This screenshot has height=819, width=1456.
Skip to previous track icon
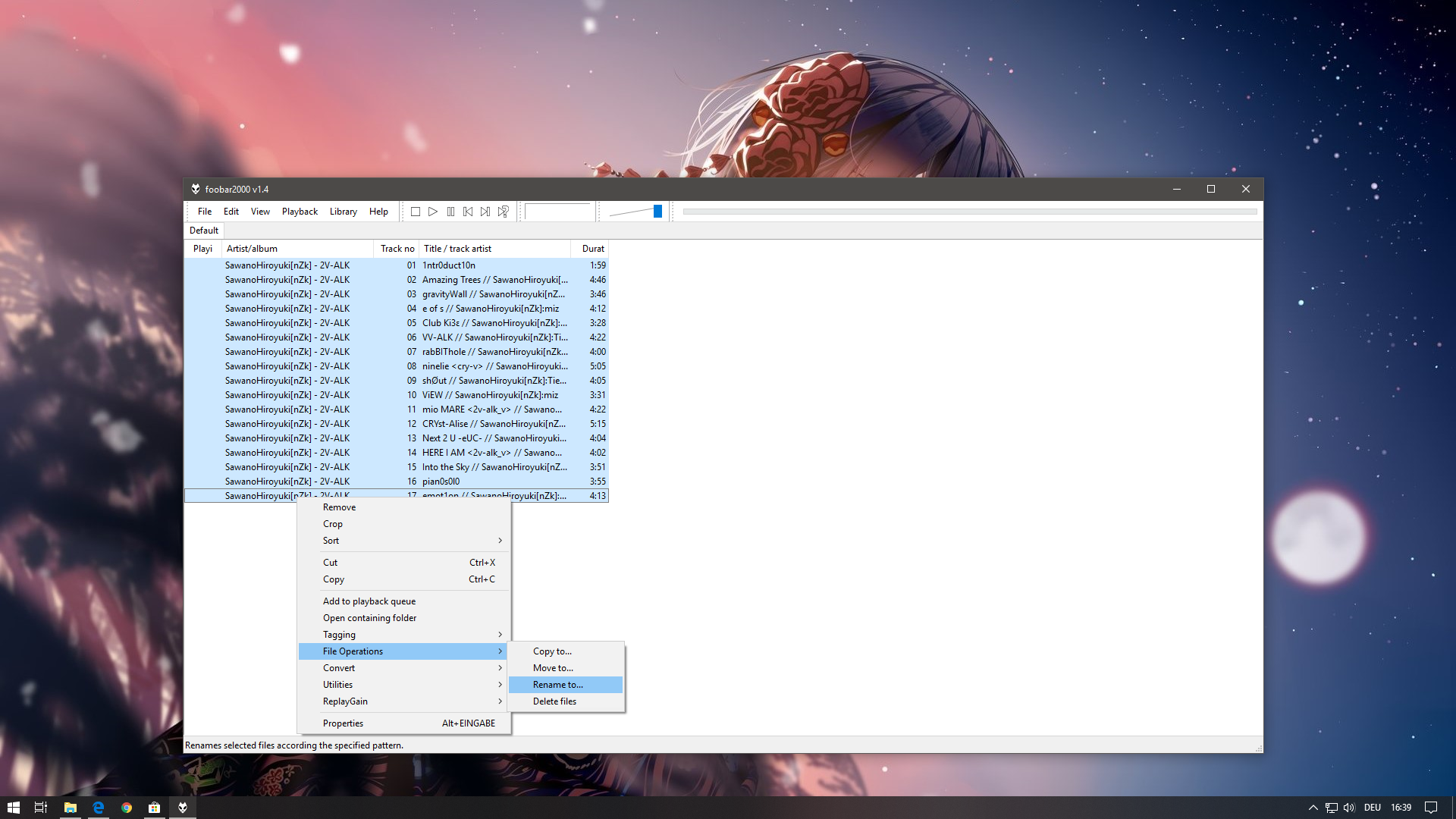pos(468,212)
